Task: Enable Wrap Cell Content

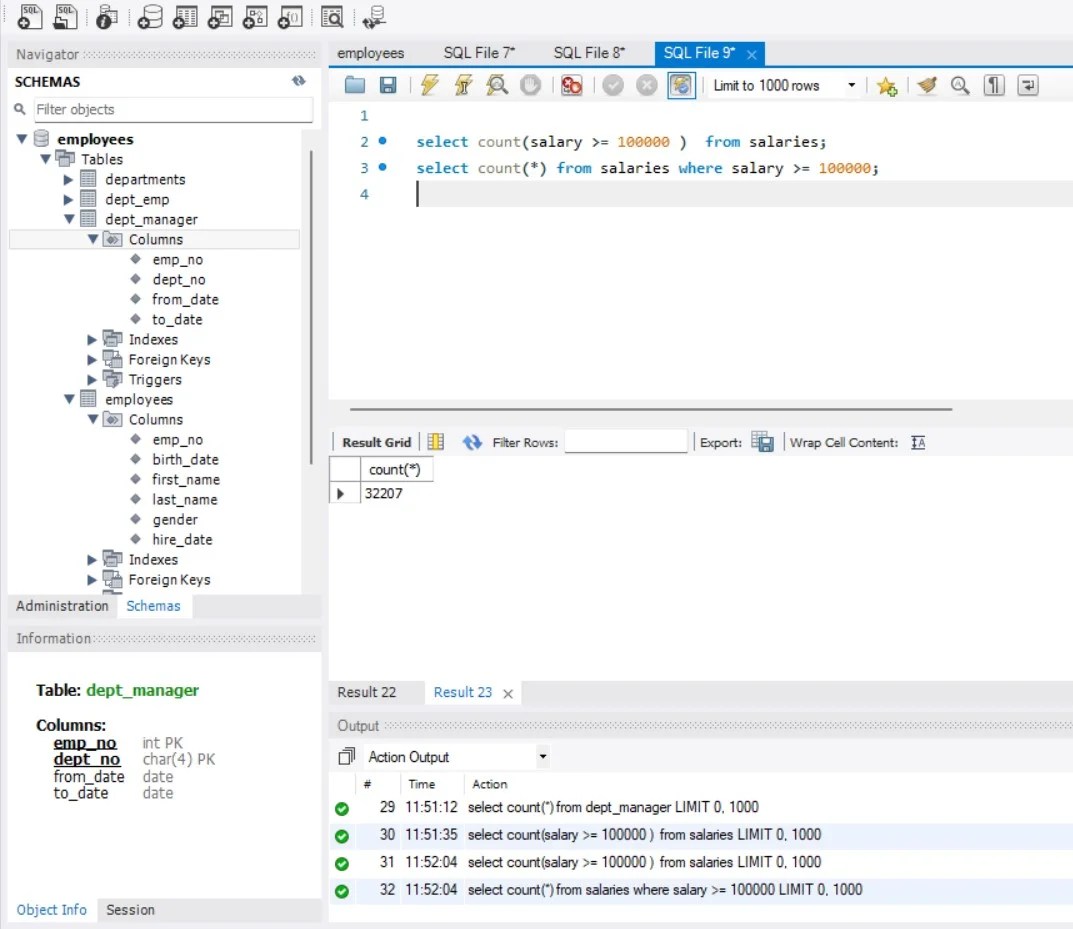Action: tap(917, 441)
